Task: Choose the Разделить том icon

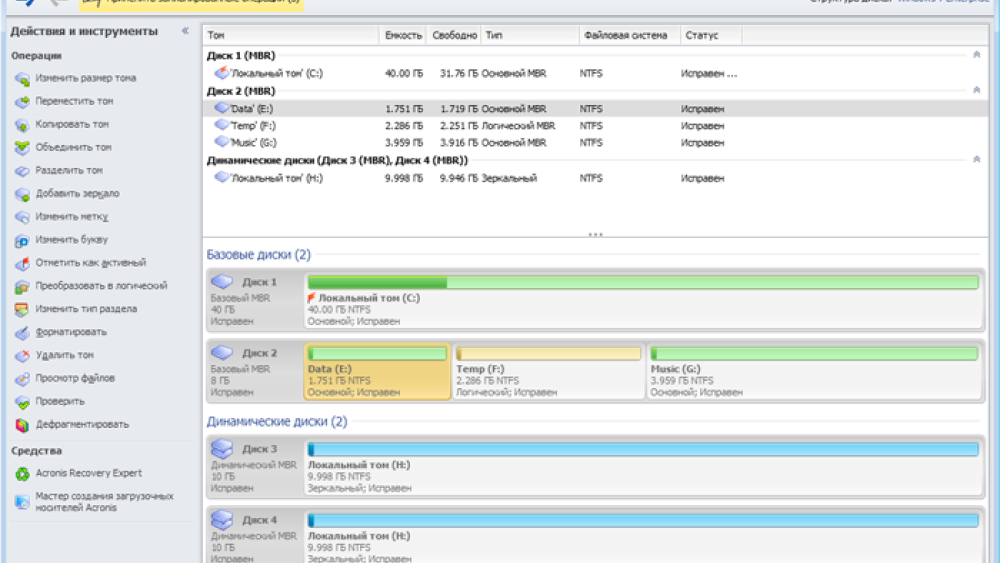Action: pos(22,171)
